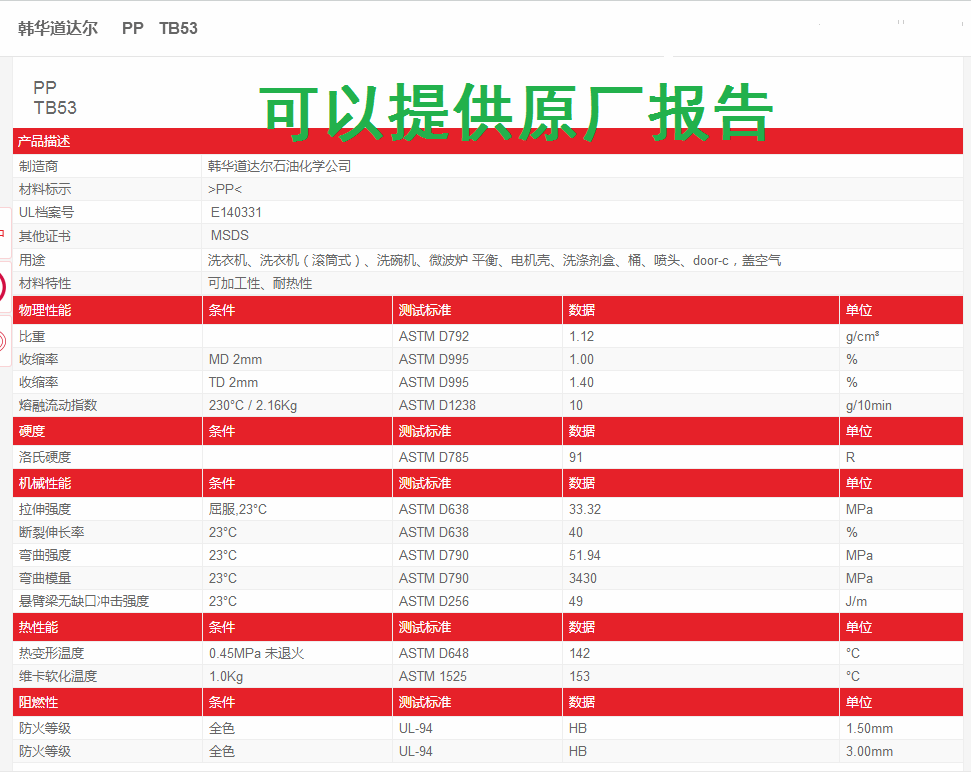Click the 材料特性 row label

coord(45,284)
